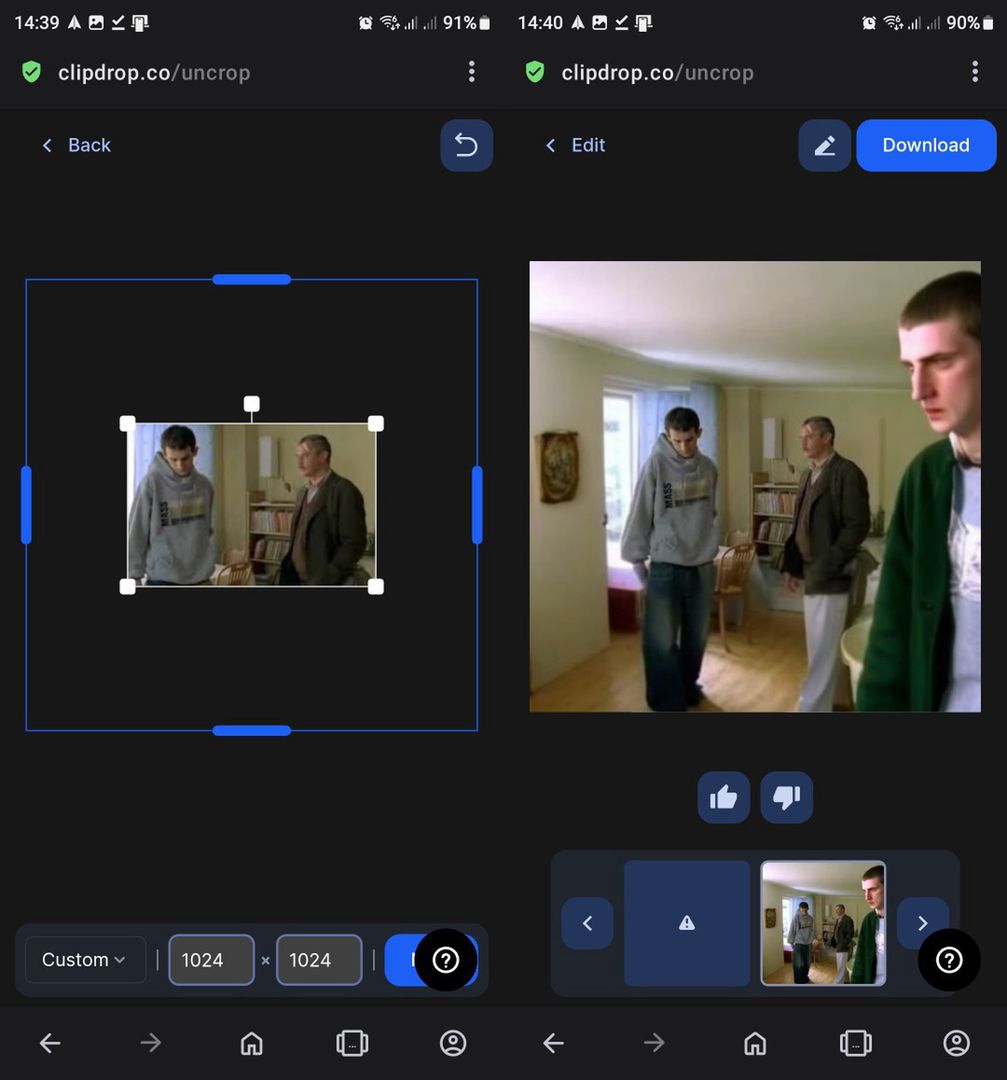Select the top-right corner handle of the image

(x=376, y=424)
